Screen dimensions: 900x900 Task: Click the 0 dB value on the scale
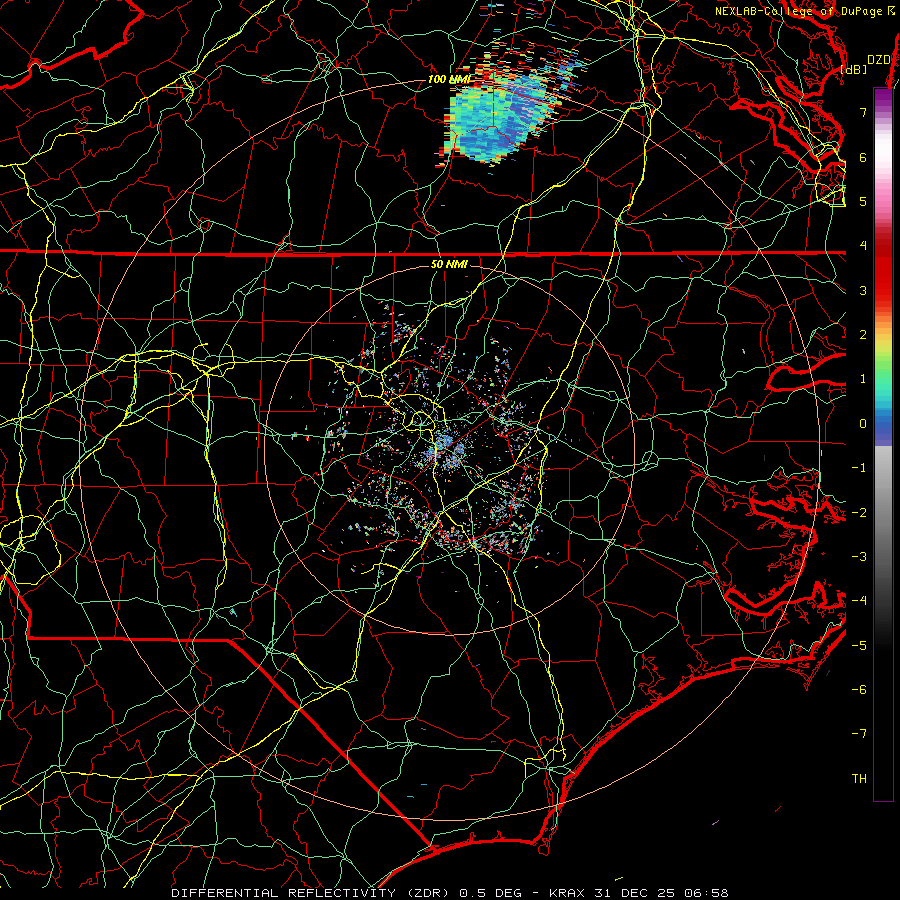tap(863, 424)
